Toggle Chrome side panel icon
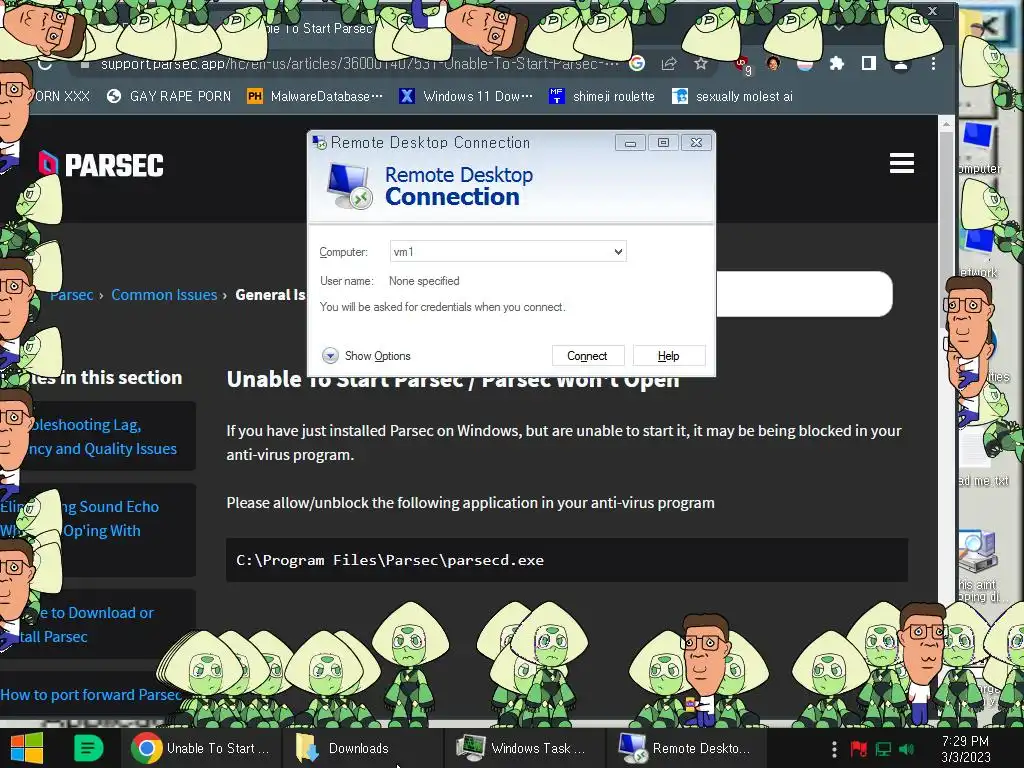Image resolution: width=1024 pixels, height=768 pixels. 869,63
